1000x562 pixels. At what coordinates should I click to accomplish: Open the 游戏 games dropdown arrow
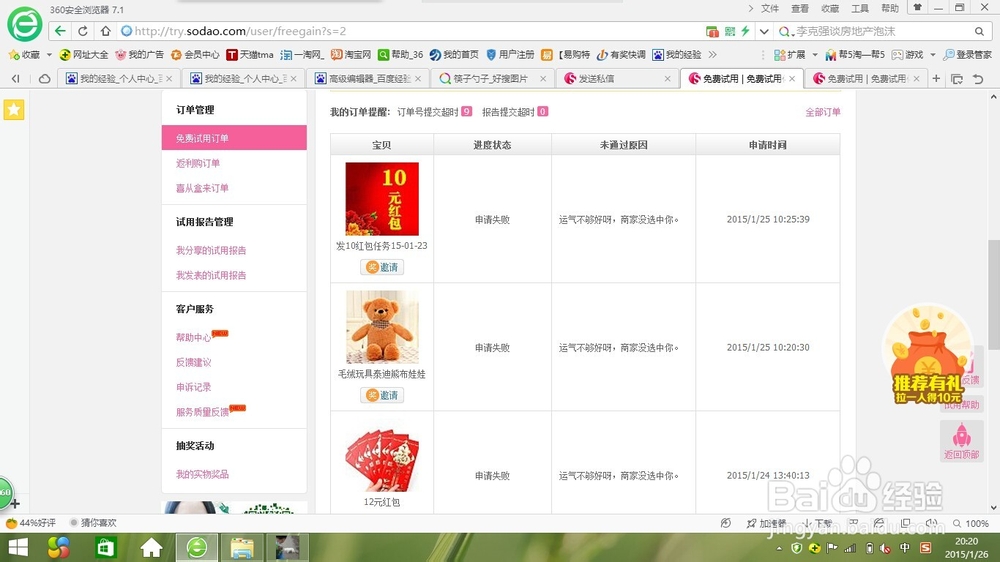[932, 55]
